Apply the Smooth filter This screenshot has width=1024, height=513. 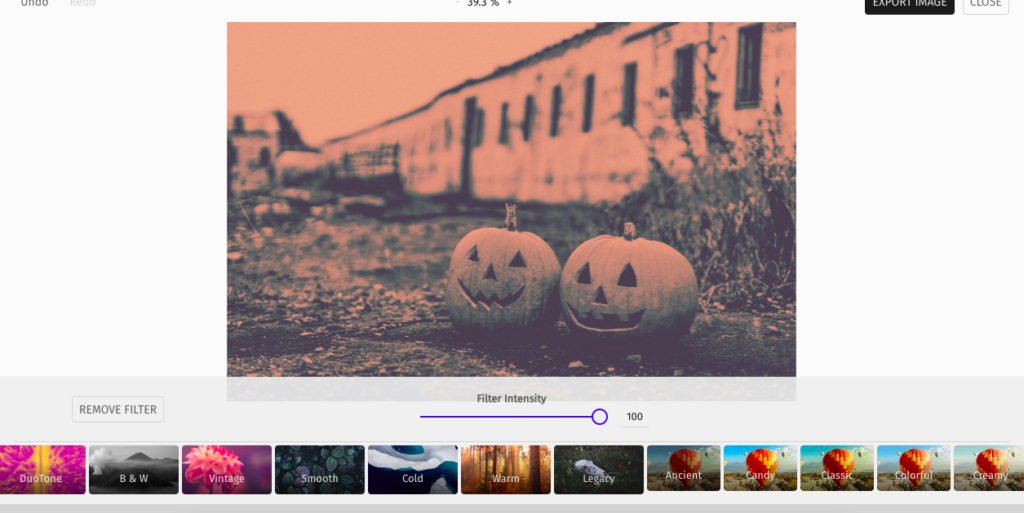pyautogui.click(x=319, y=469)
